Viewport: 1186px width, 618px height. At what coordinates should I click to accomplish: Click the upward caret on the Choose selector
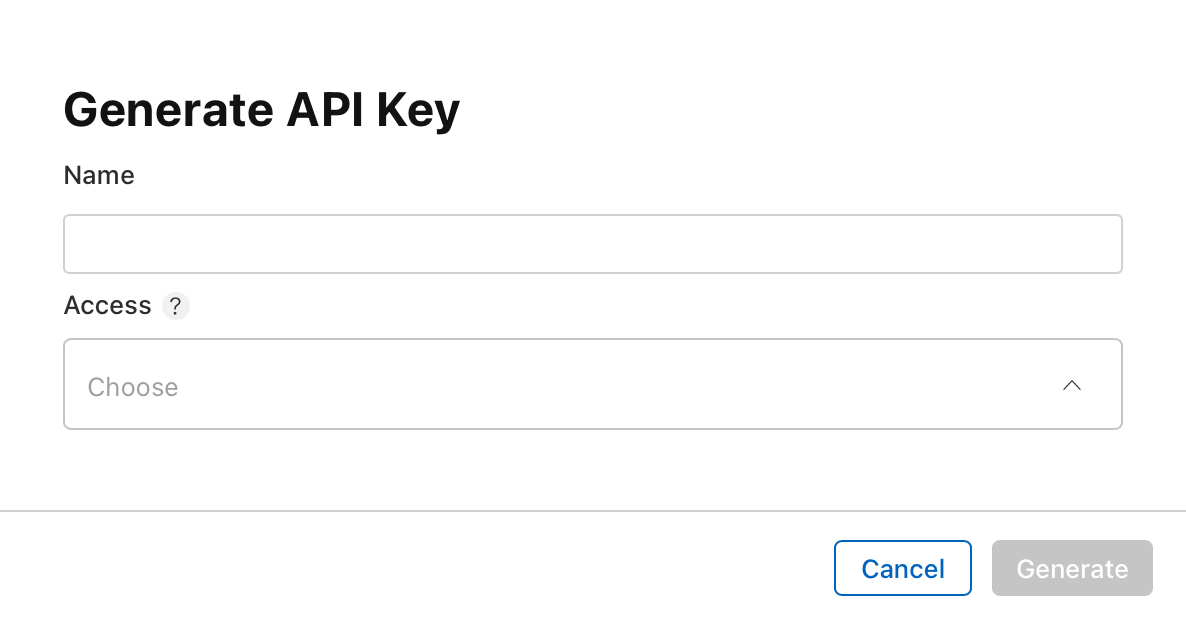[x=1071, y=385]
